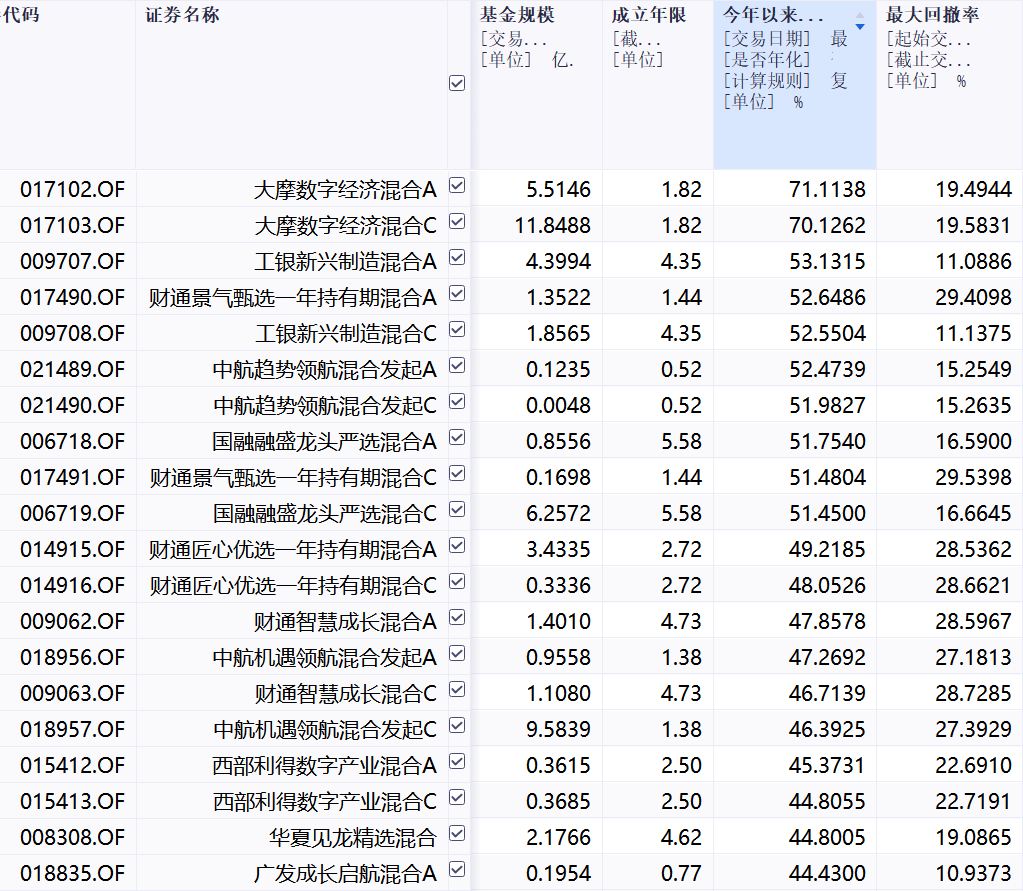1023x891 pixels.
Task: Select fund code 006718.OF
Action: (x=72, y=442)
